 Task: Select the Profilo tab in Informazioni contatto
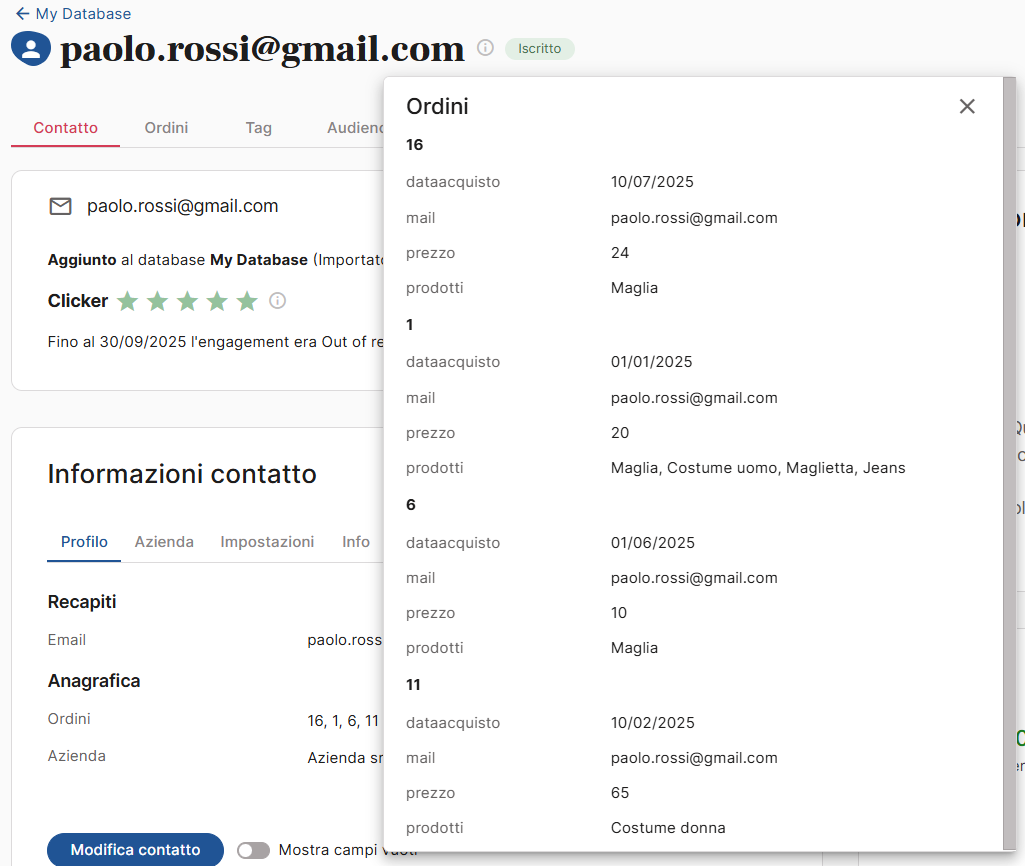84,542
